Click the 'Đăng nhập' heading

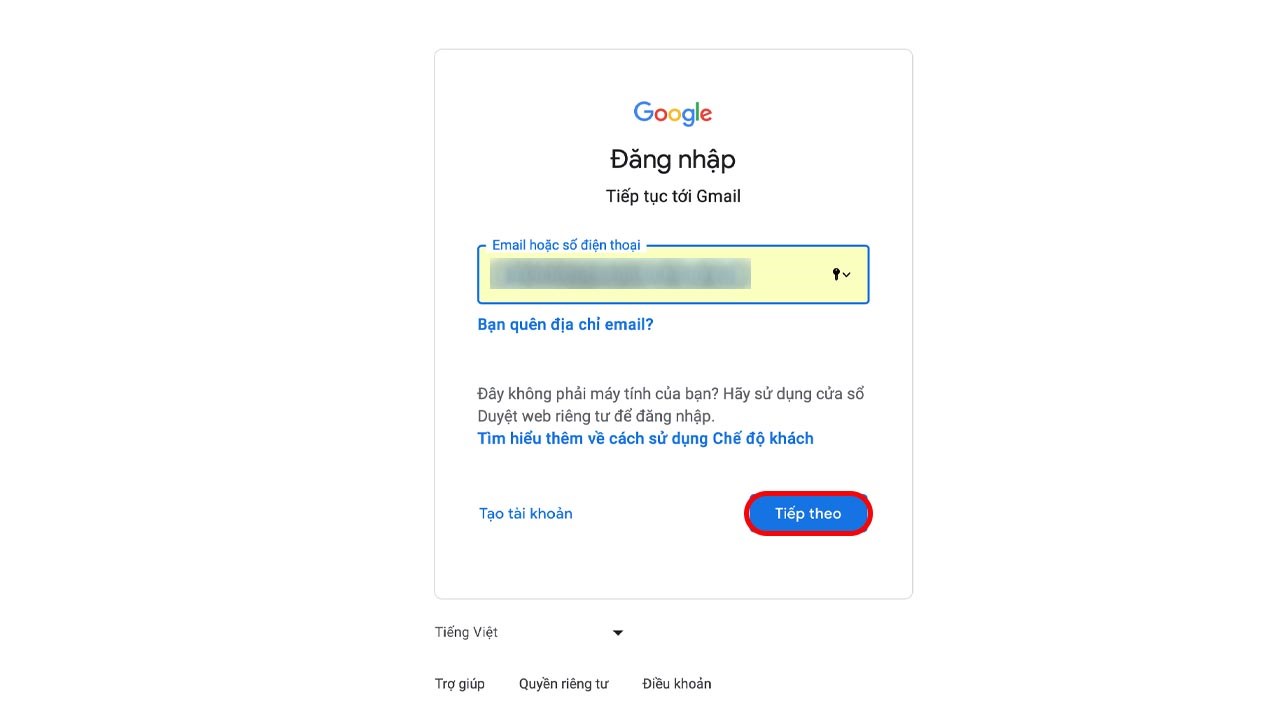[673, 159]
